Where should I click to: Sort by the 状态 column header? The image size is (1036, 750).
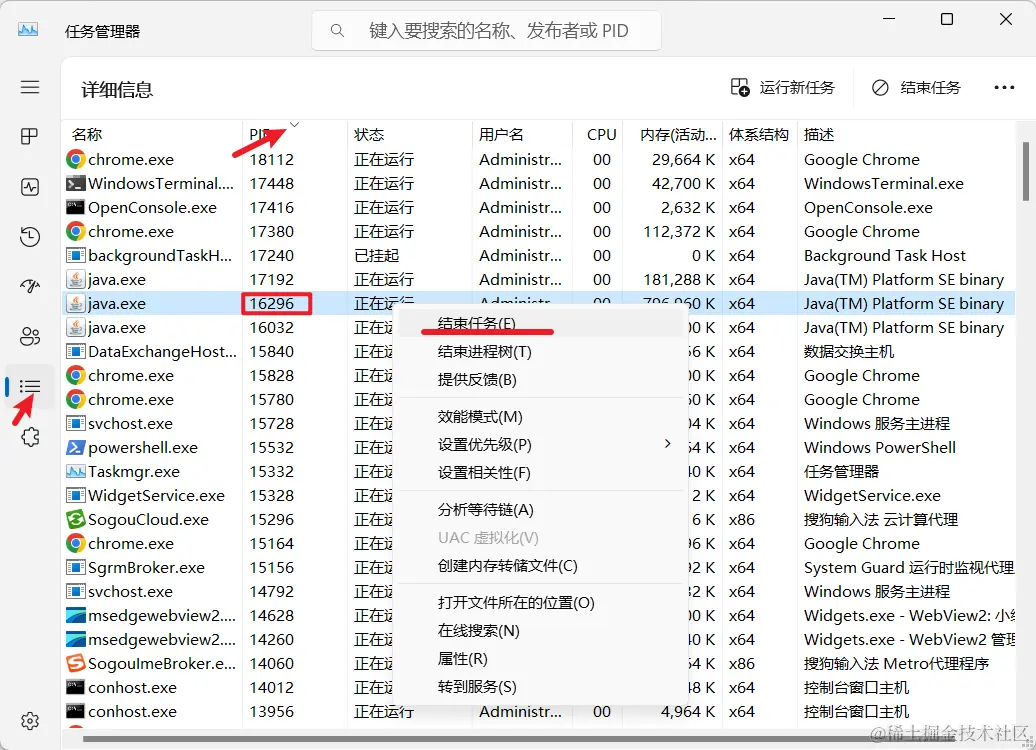tap(410, 135)
